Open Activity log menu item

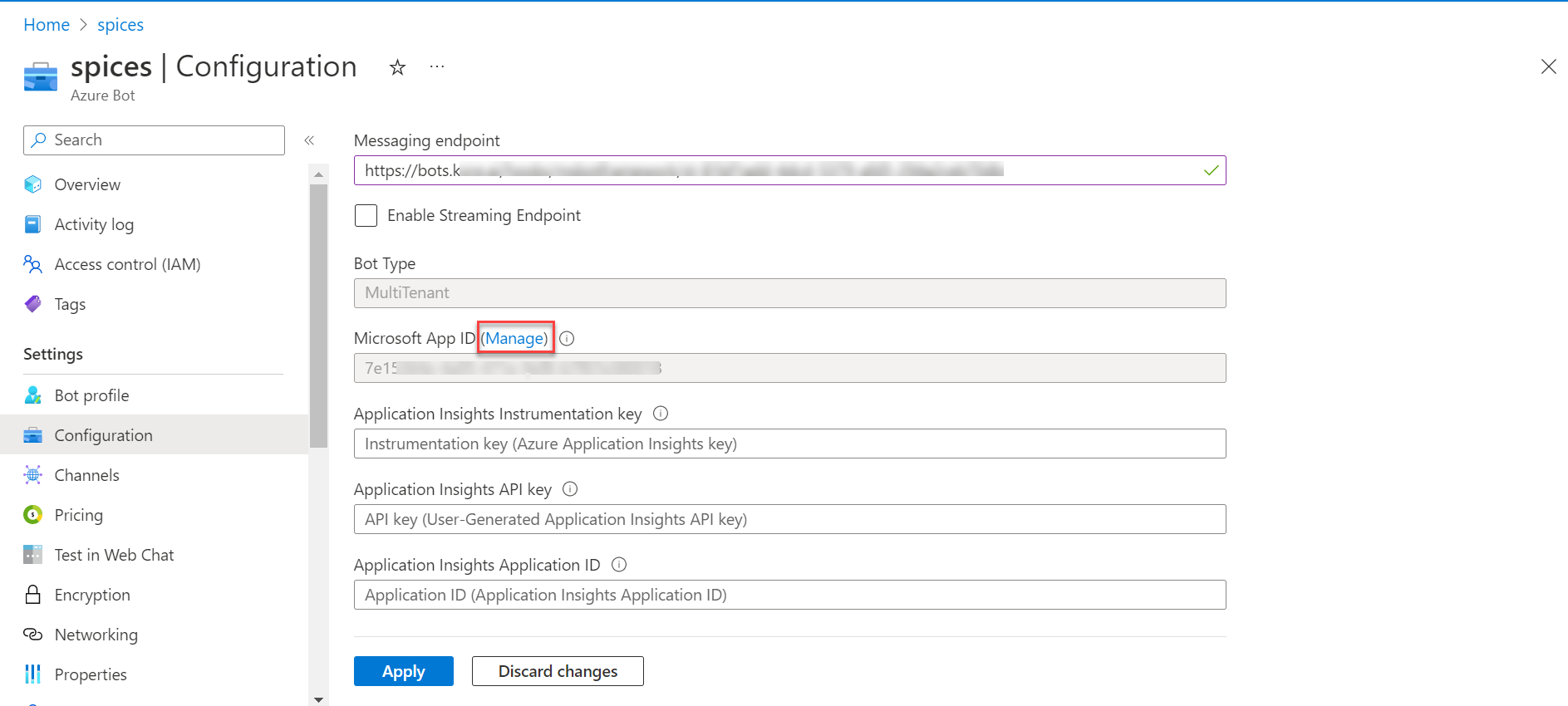(154, 224)
